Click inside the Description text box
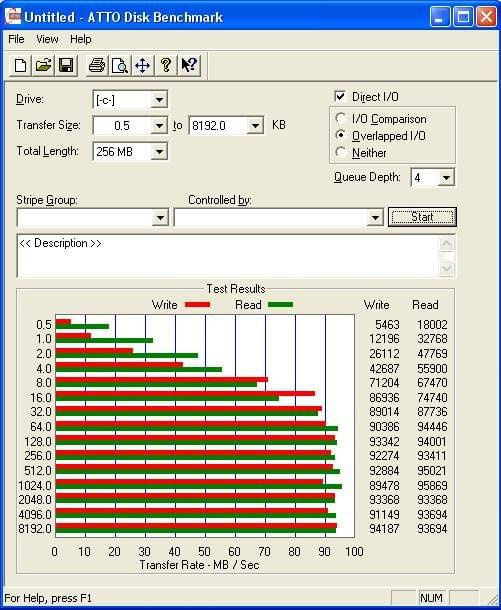The image size is (501, 610). click(x=229, y=256)
